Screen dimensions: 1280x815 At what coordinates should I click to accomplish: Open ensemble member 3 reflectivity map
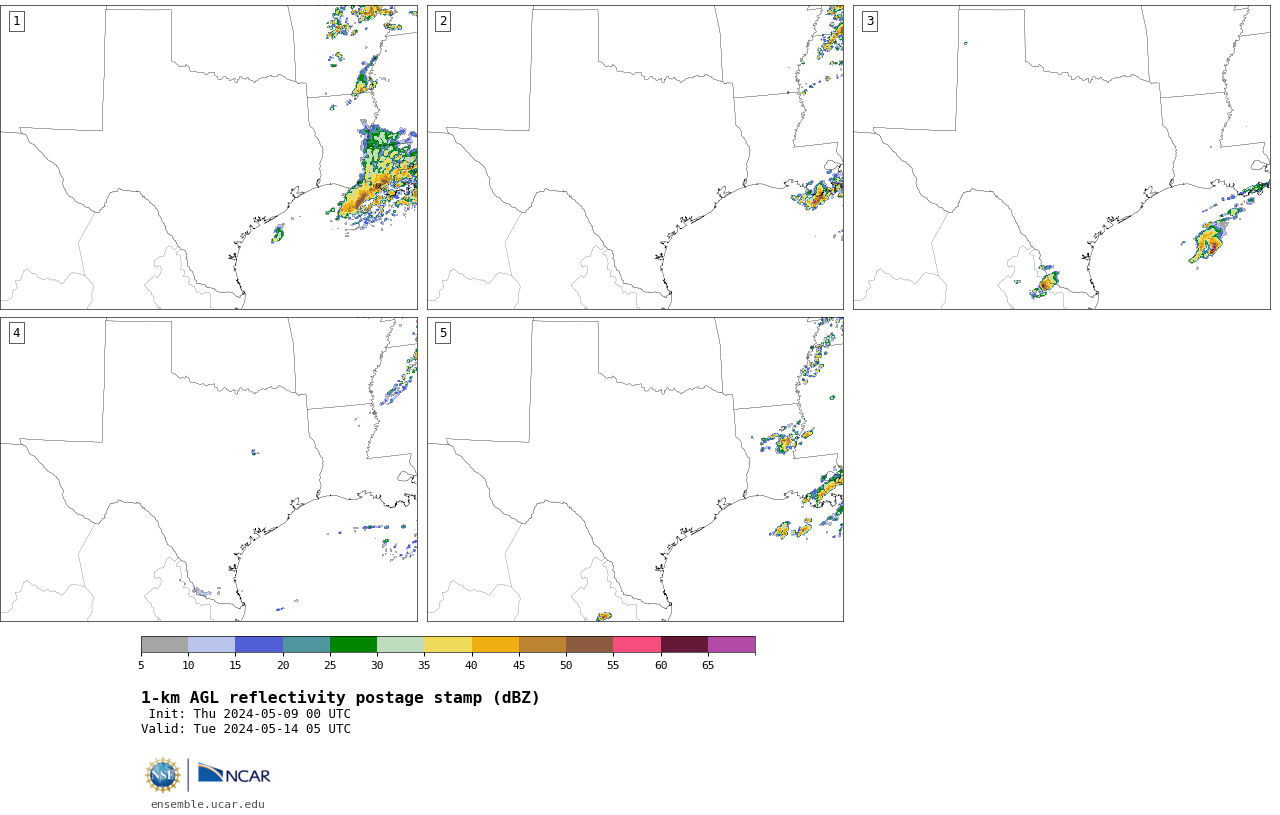(x=1062, y=157)
